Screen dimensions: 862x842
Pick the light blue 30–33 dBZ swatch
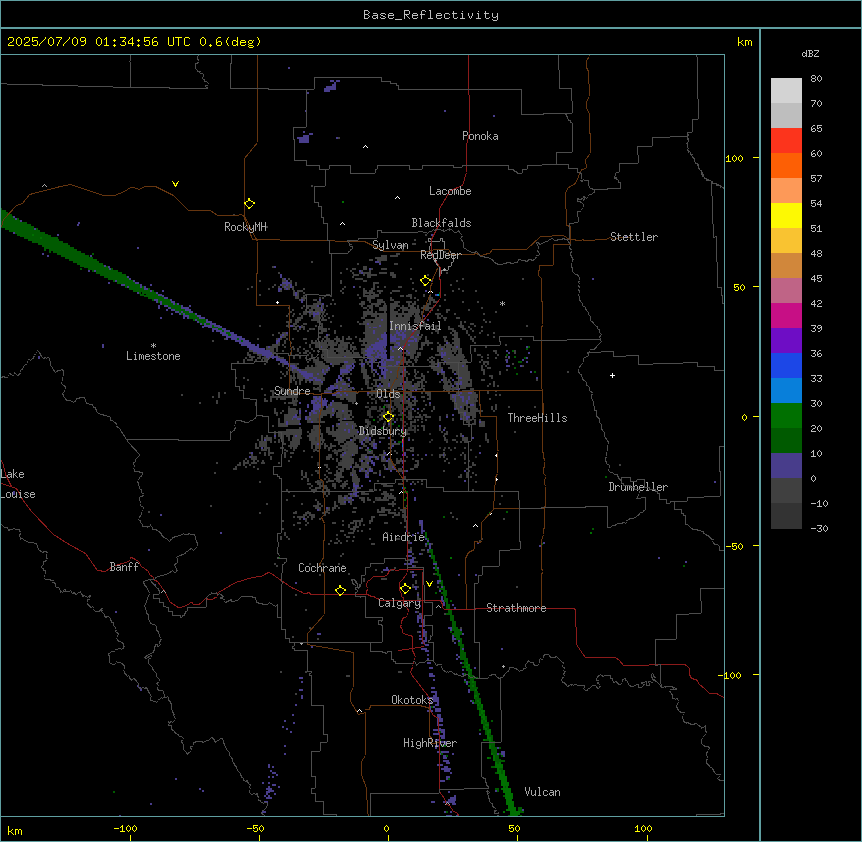786,390
